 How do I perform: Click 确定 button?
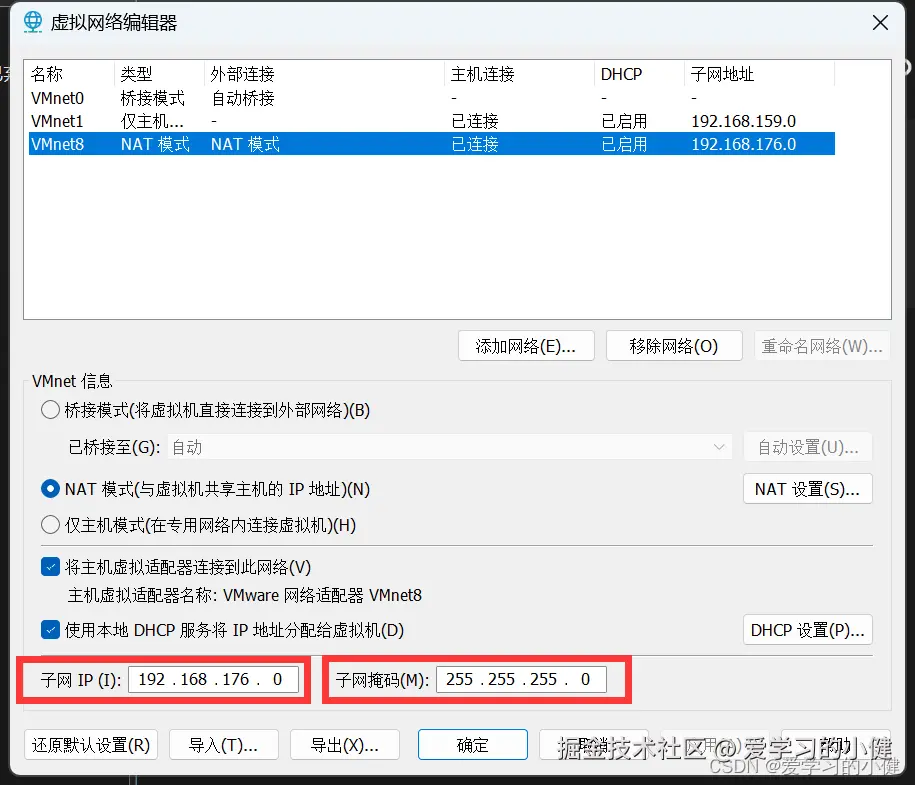(473, 745)
